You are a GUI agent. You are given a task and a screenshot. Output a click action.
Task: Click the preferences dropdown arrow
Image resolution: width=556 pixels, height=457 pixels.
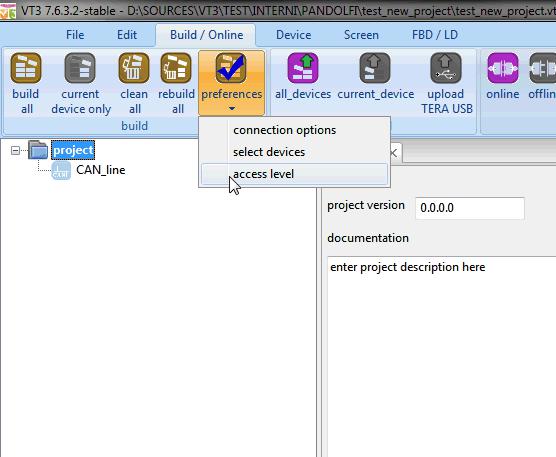(232, 108)
